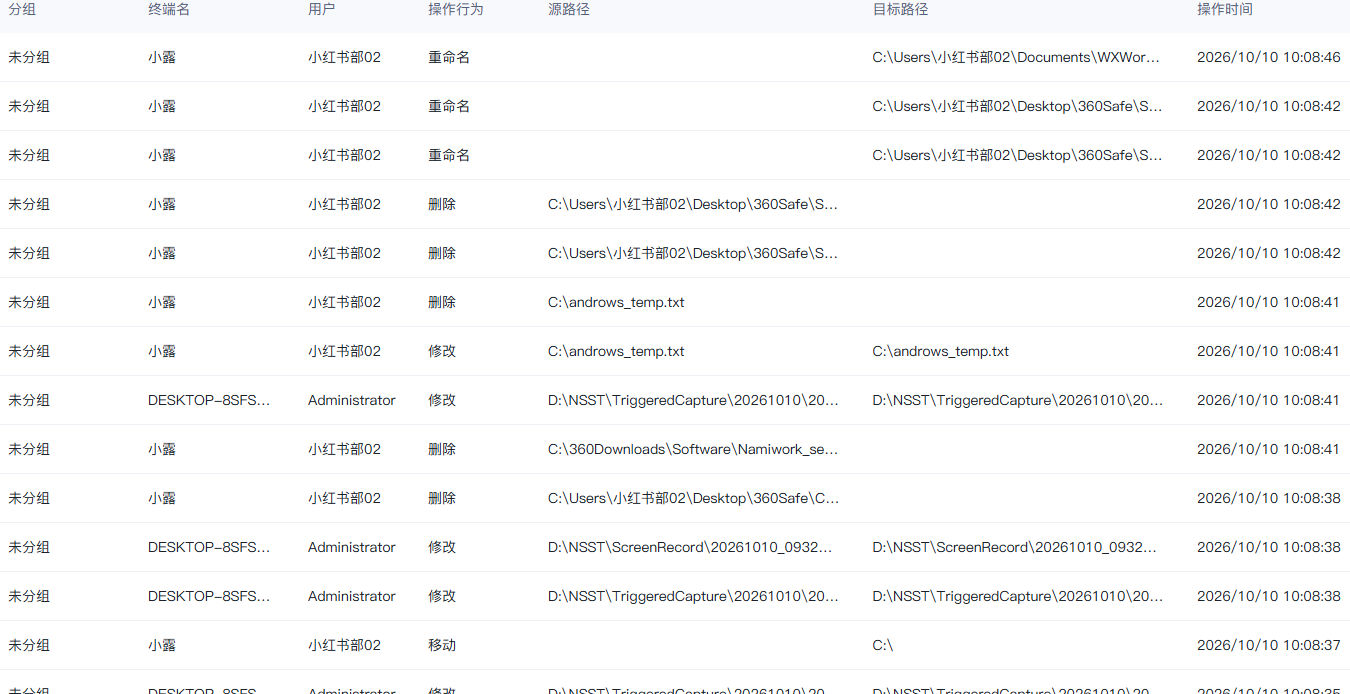The width and height of the screenshot is (1350, 694).
Task: Click the 终端名 column header
Action: tap(169, 9)
